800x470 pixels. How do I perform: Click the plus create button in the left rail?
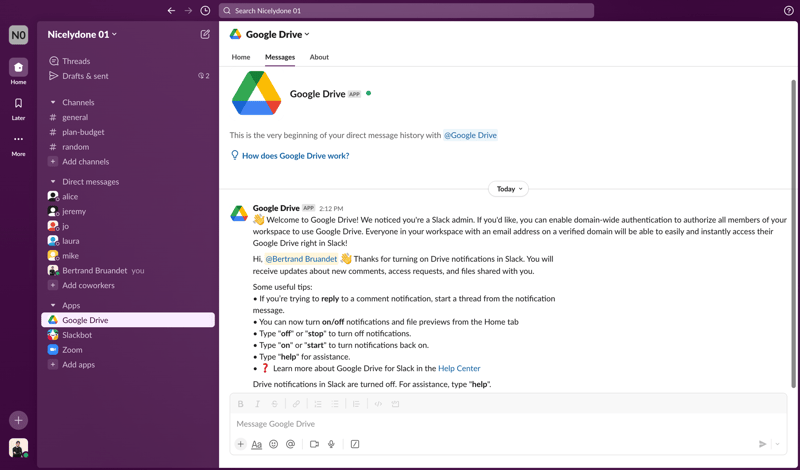pos(18,420)
